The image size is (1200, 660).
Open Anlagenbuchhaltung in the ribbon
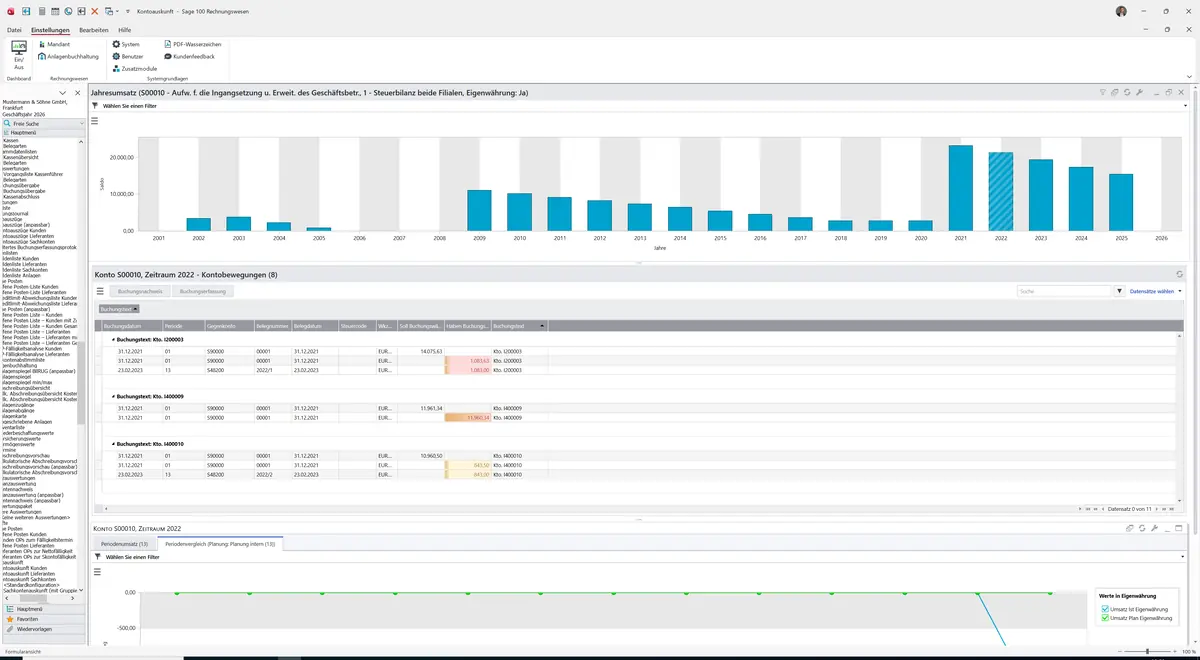[x=68, y=56]
